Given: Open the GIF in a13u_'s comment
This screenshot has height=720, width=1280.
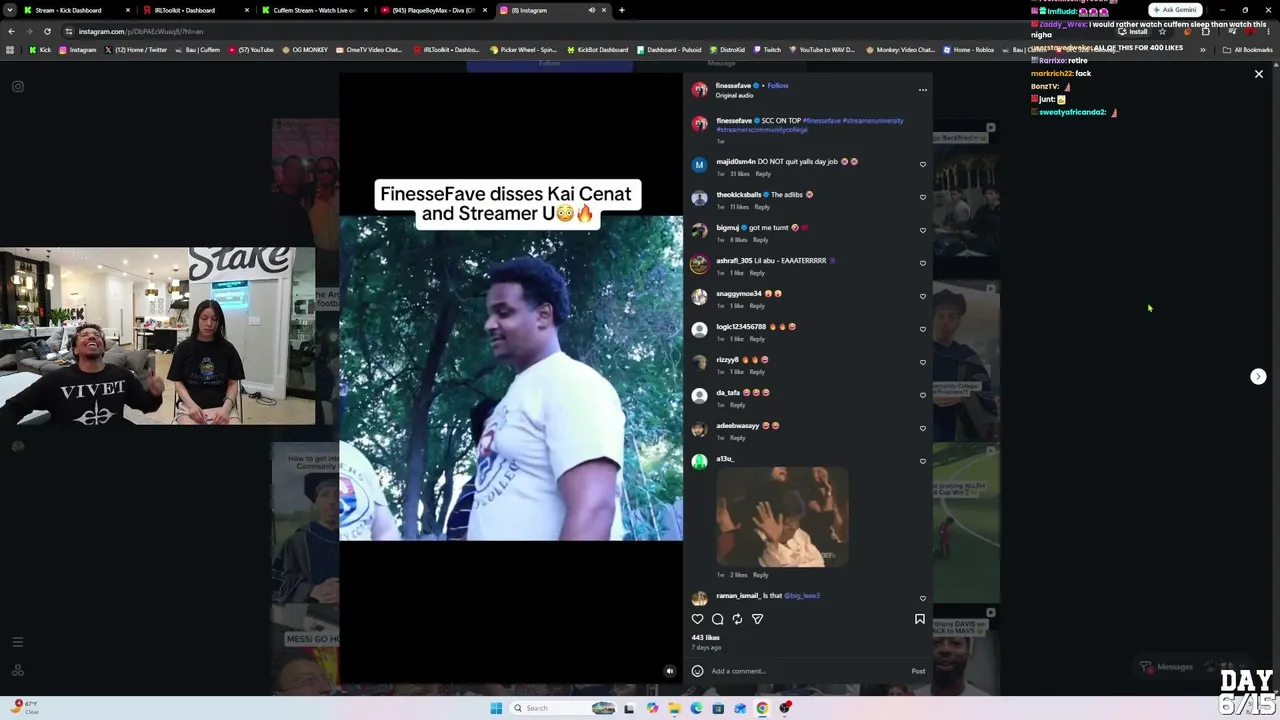Looking at the screenshot, I should coord(782,517).
